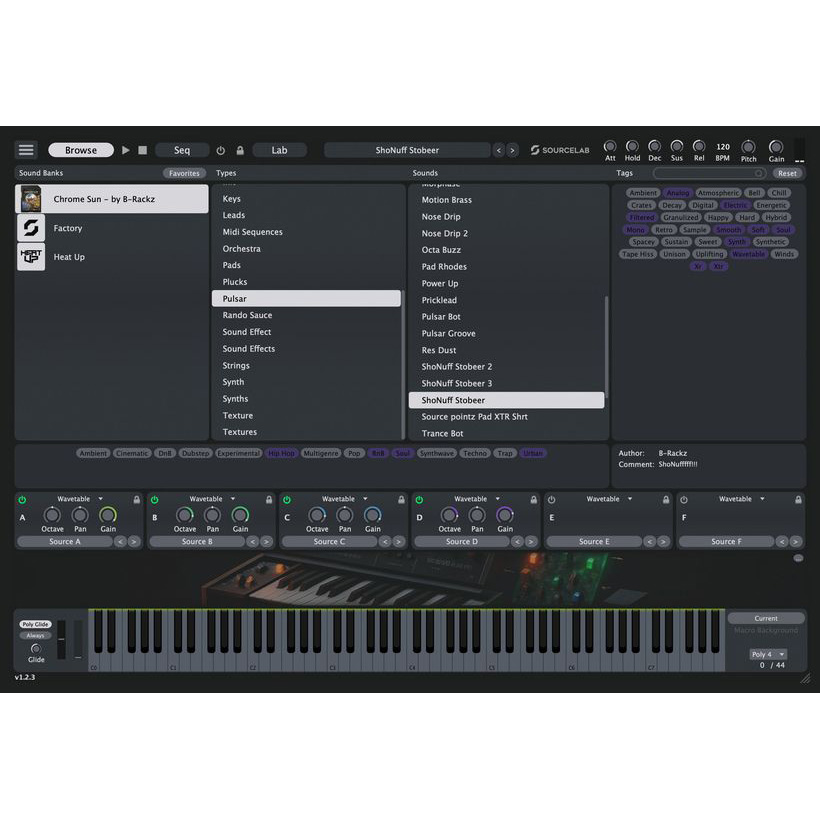Lock Source D with lock icon

(x=533, y=499)
